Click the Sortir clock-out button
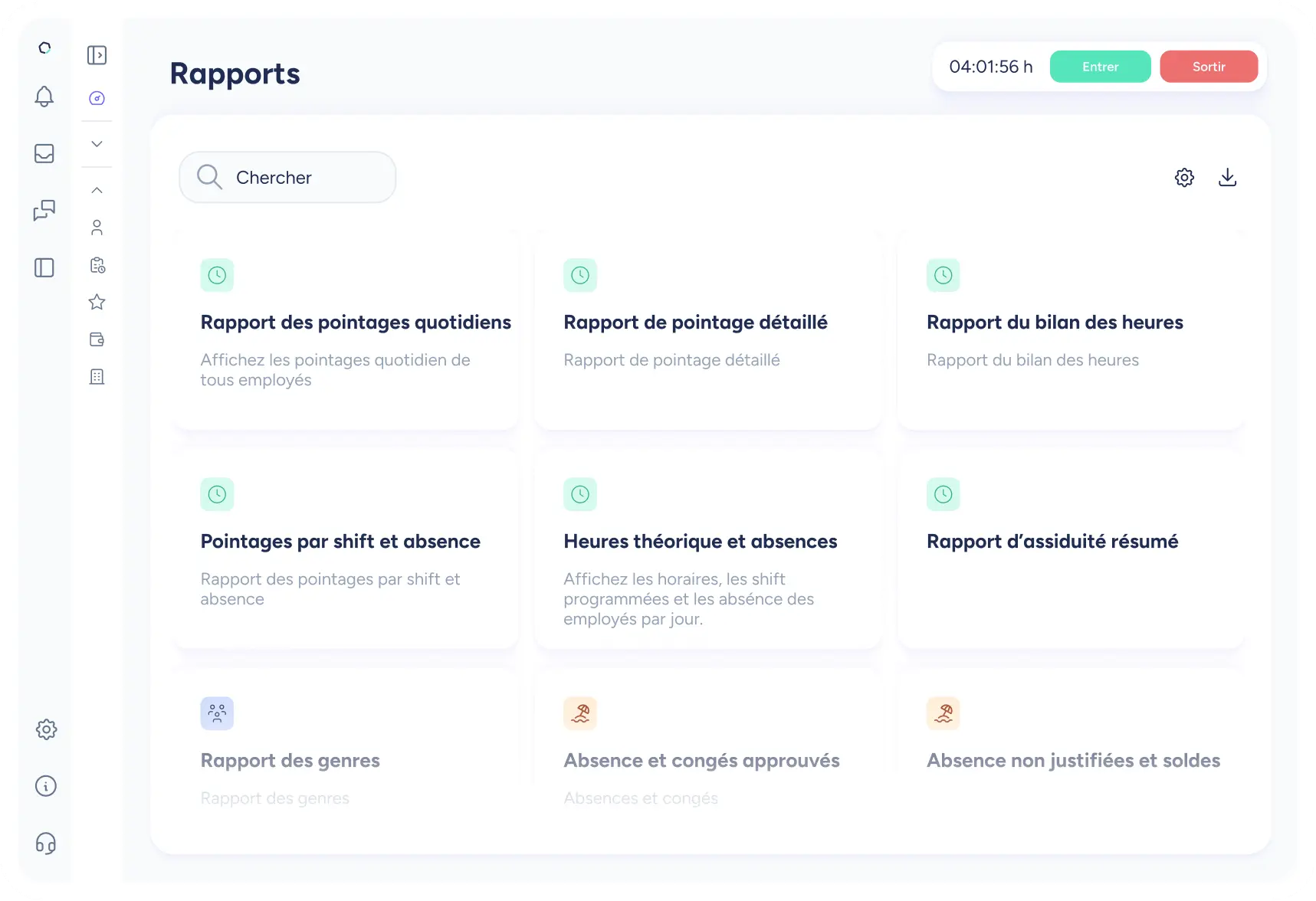The width and height of the screenshot is (1316, 901). 1209,67
